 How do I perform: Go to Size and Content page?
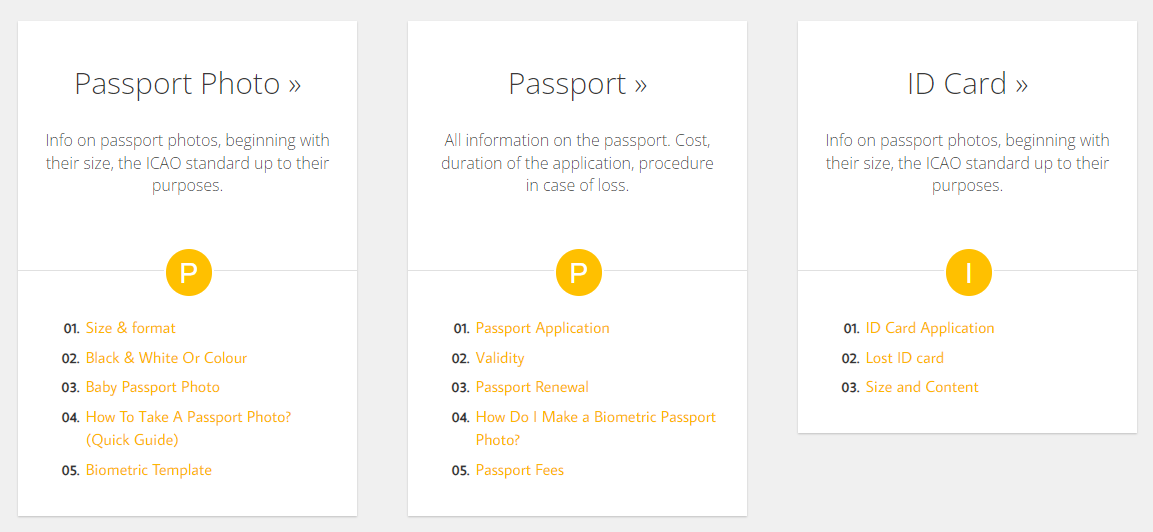pos(922,387)
